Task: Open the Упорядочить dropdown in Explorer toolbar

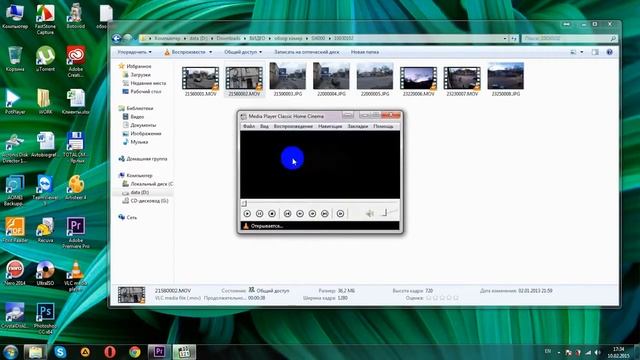Action: pyautogui.click(x=134, y=52)
